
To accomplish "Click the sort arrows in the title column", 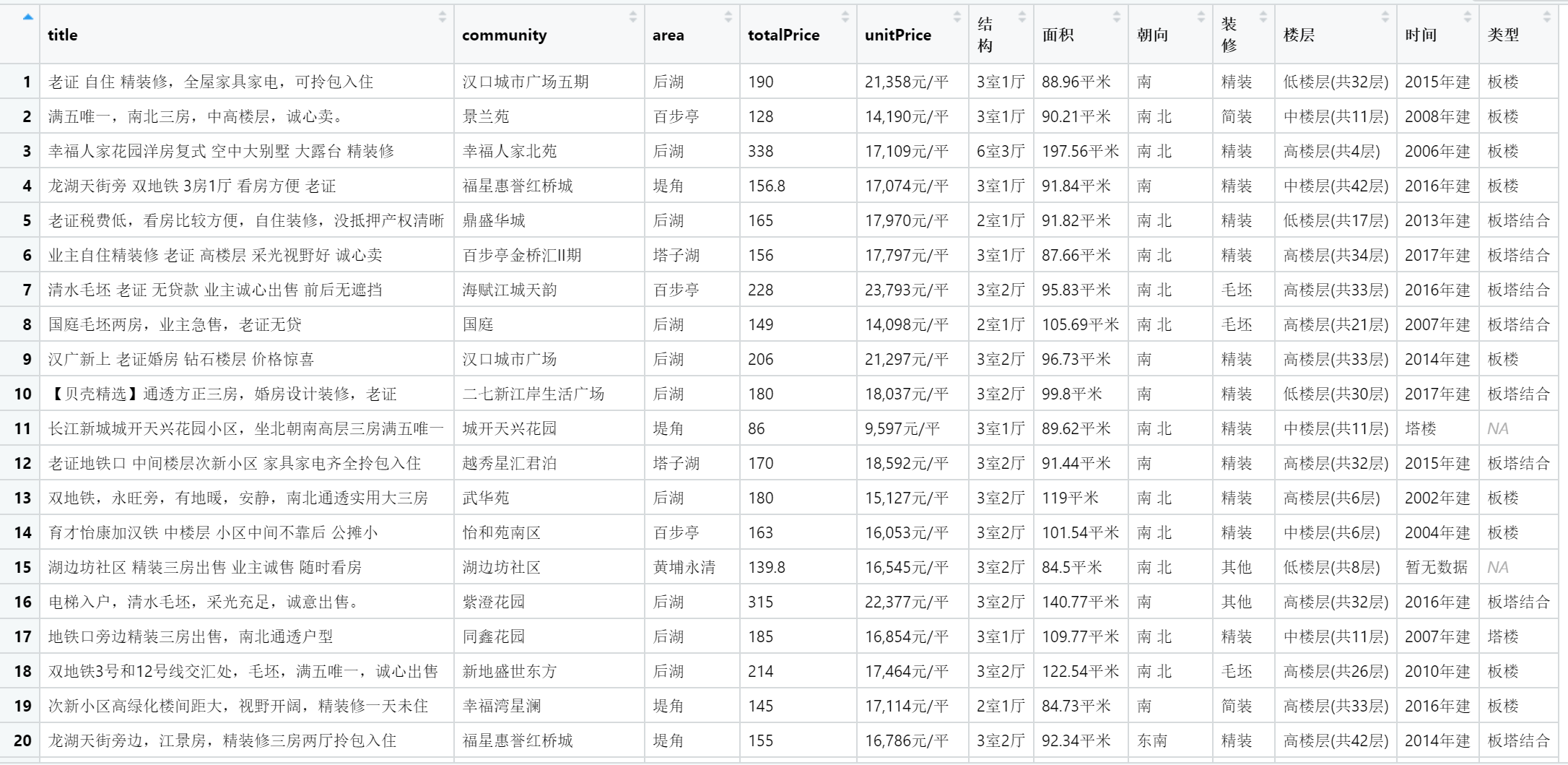I will coord(442,17).
